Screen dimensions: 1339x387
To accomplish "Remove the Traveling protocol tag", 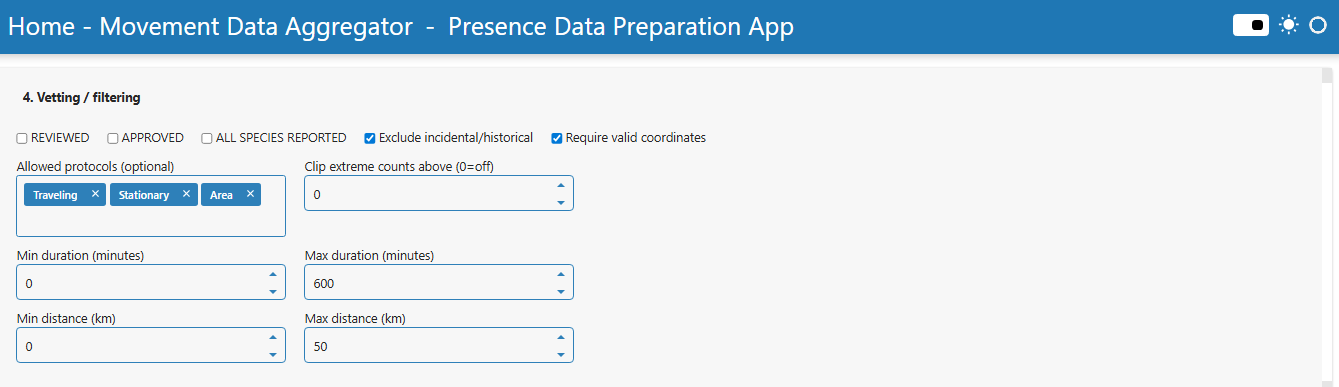I will coord(95,194).
